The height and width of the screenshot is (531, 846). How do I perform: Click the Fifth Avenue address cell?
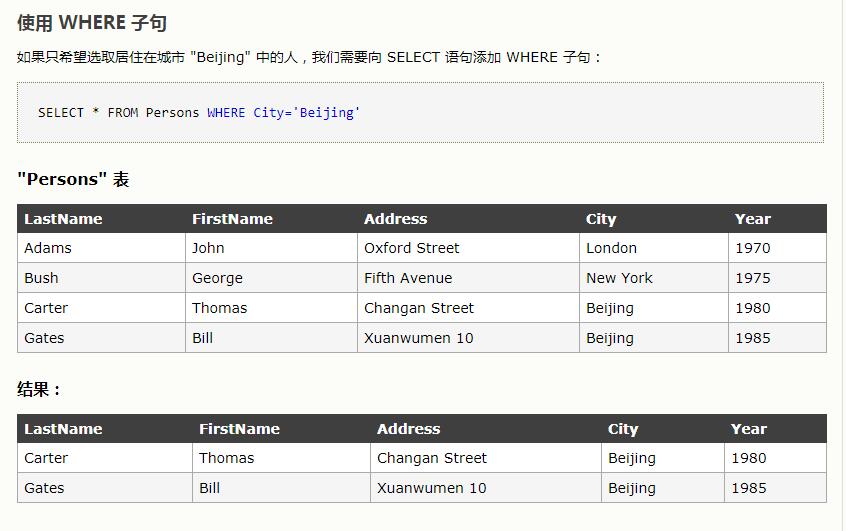(x=408, y=278)
